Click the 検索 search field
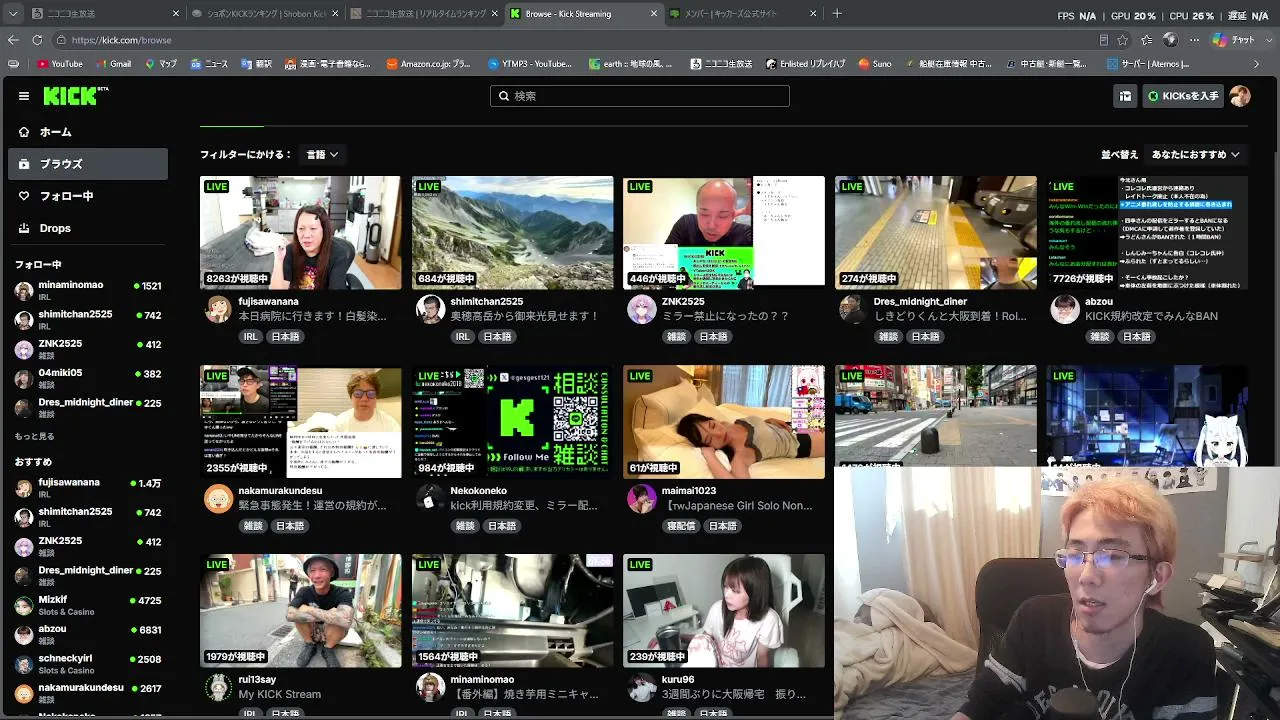Viewport: 1280px width, 720px height. [640, 96]
